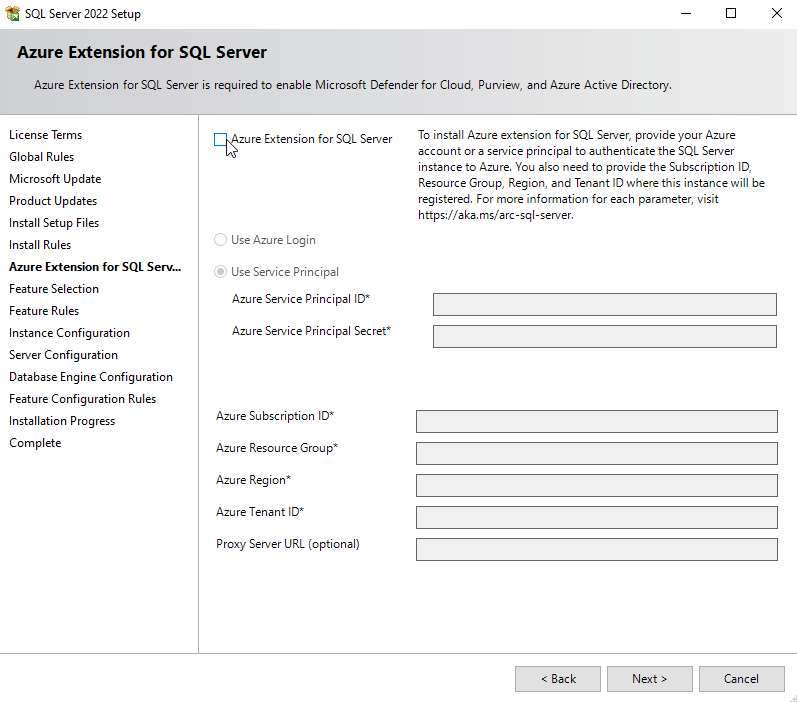Click the Azure Service Principal ID* label
Image resolution: width=797 pixels, height=702 pixels.
(x=301, y=299)
